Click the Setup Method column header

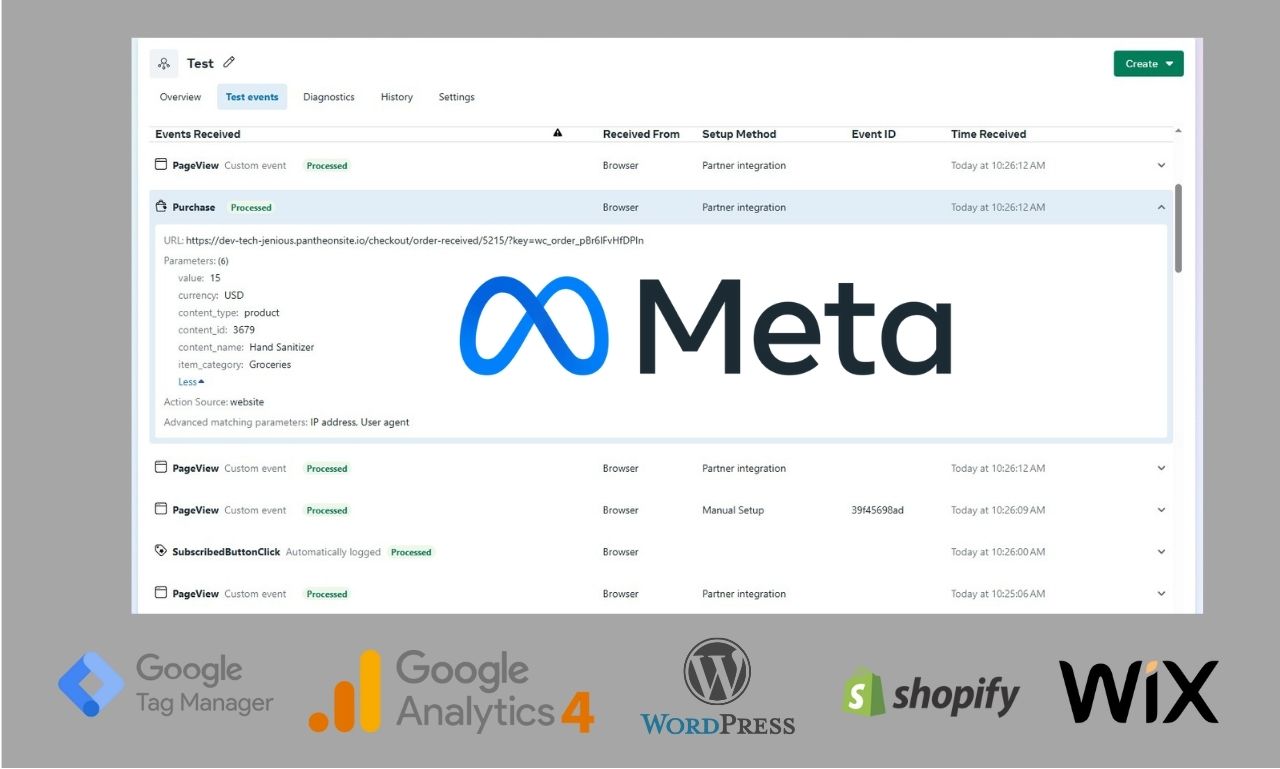pos(739,134)
